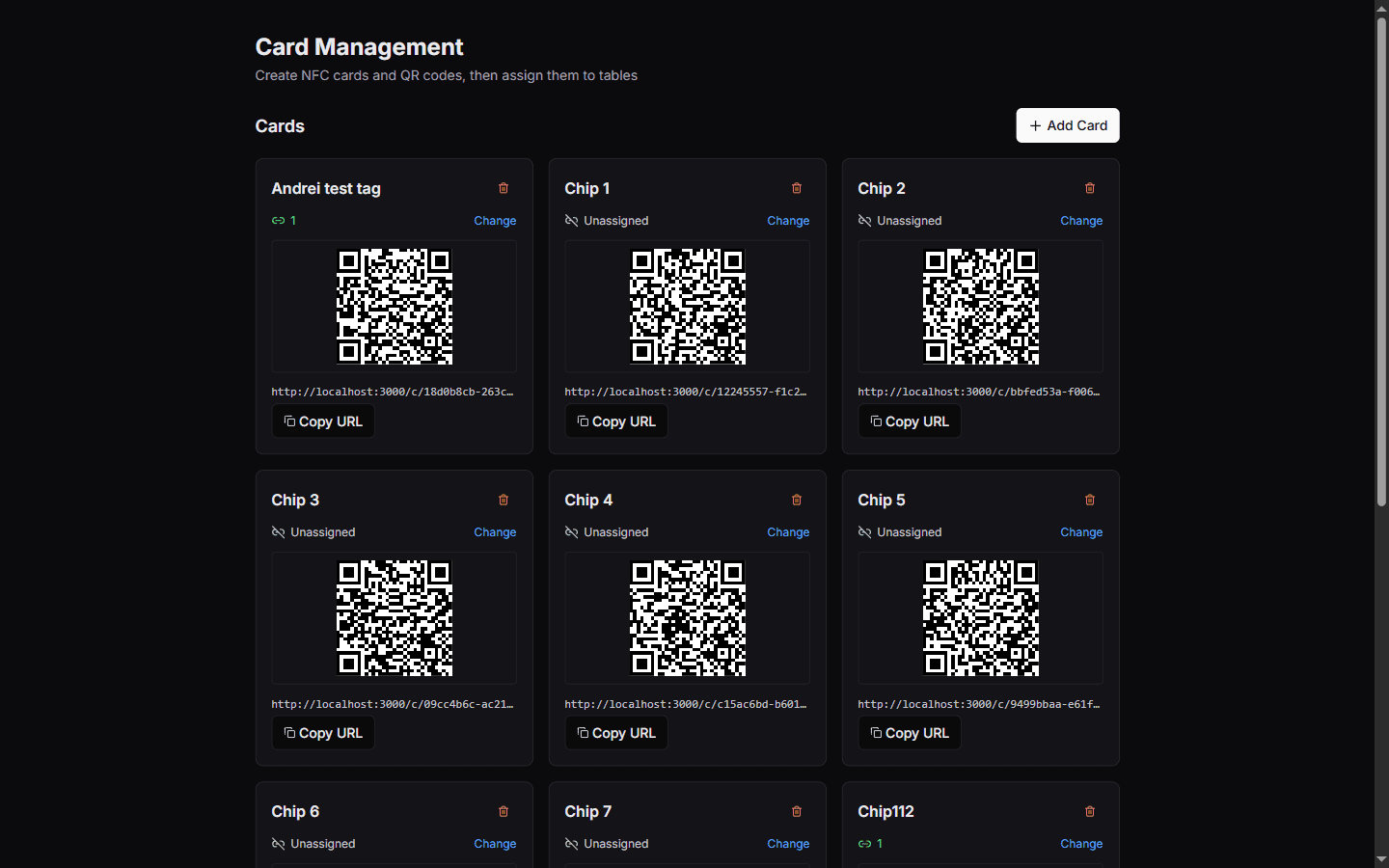Select URL text starting with 09cc4b6c
1389x868 pixels.
click(x=394, y=704)
